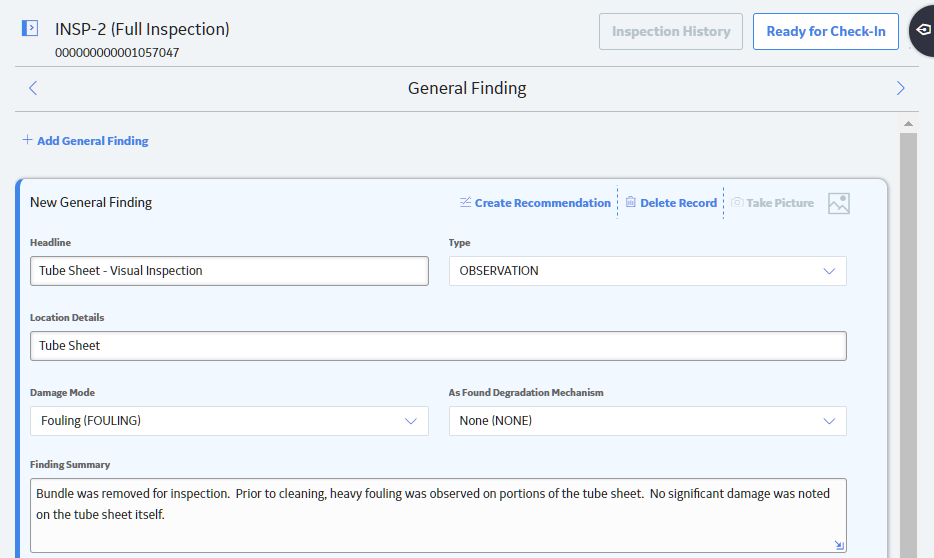934x558 pixels.
Task: Click the eye icon at top right
Action: (x=923, y=30)
